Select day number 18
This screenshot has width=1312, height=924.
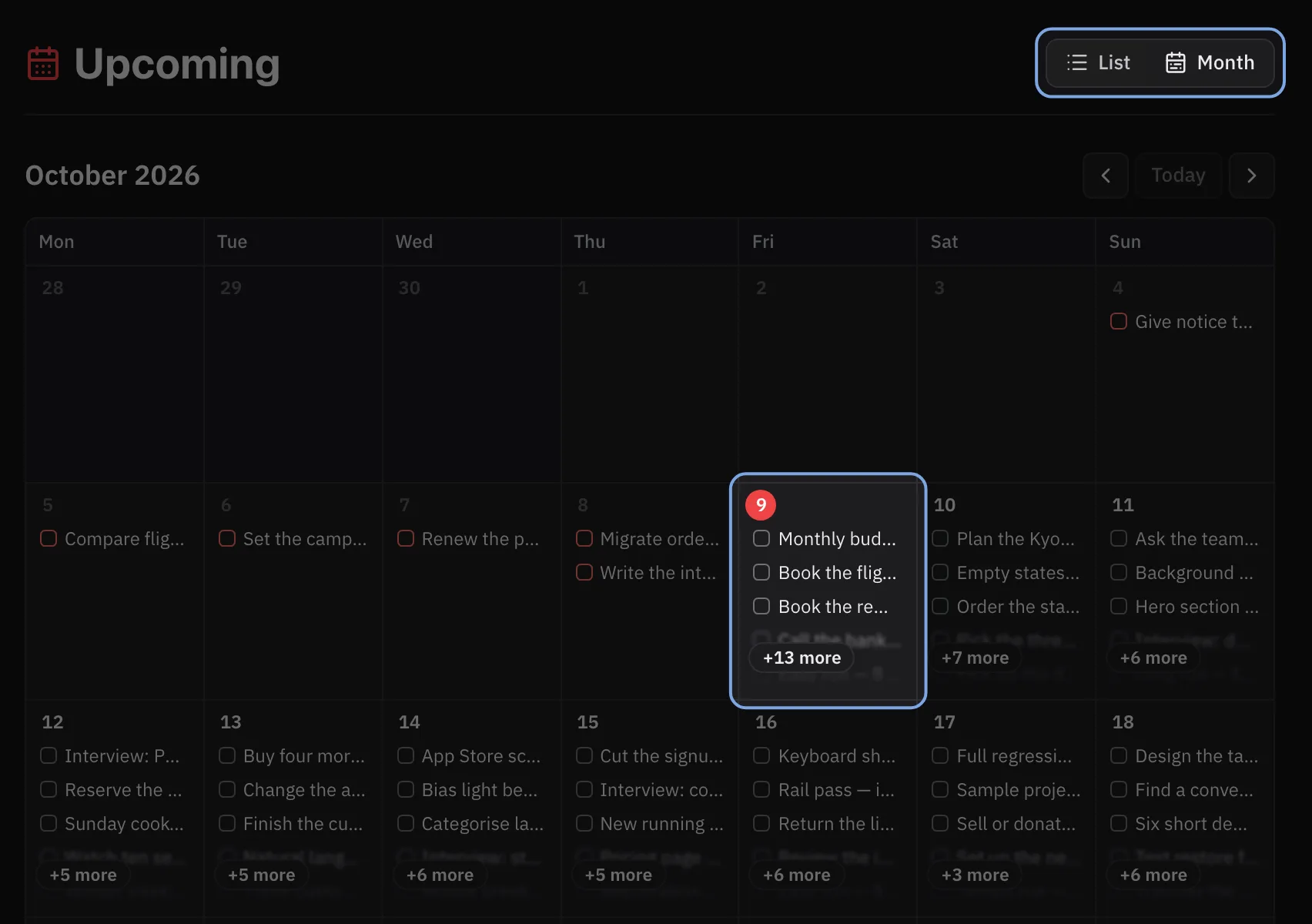(x=1123, y=721)
